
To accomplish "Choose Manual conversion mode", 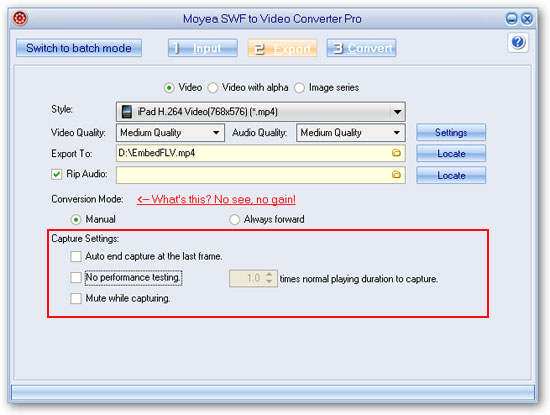I will (x=76, y=220).
